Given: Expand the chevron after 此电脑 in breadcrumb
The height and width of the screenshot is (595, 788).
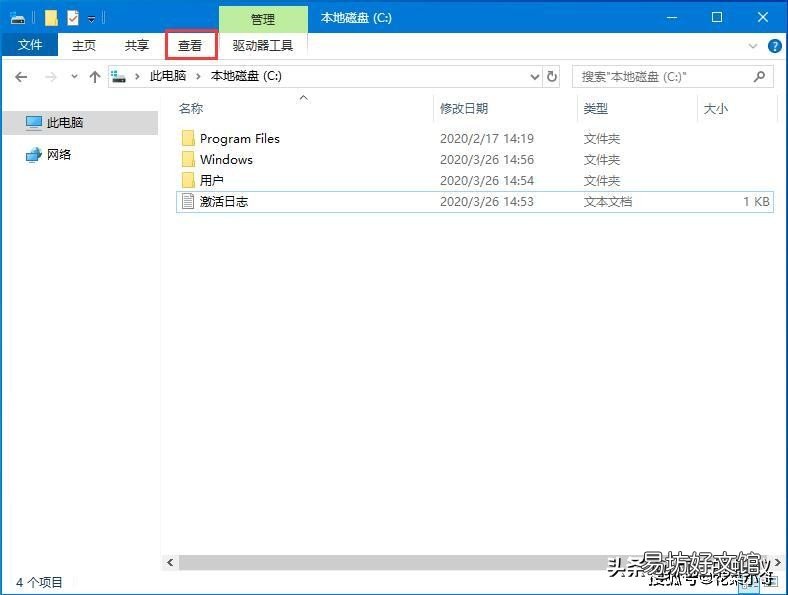Looking at the screenshot, I should coord(199,76).
